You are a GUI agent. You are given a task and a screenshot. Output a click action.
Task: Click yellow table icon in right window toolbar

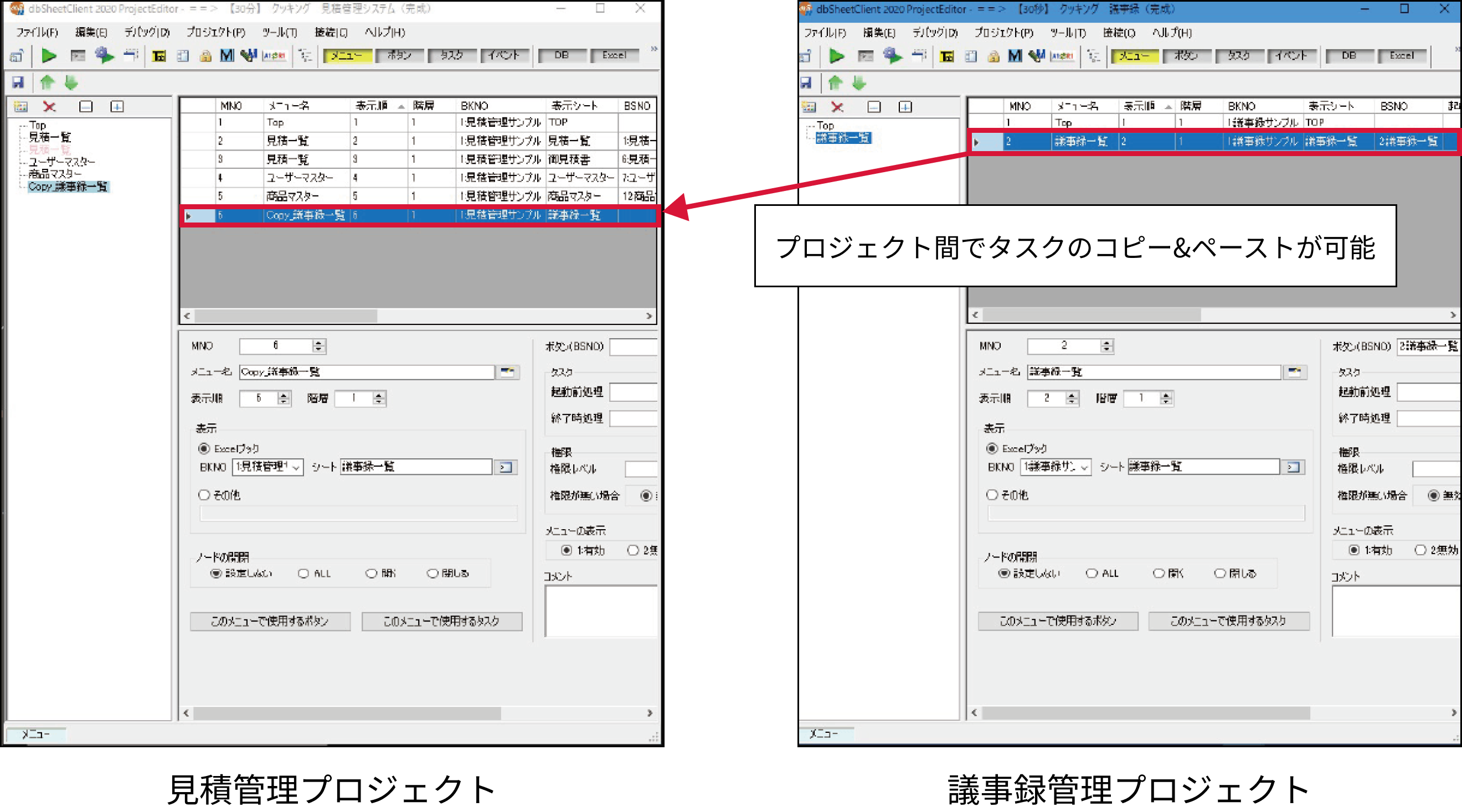coord(946,56)
